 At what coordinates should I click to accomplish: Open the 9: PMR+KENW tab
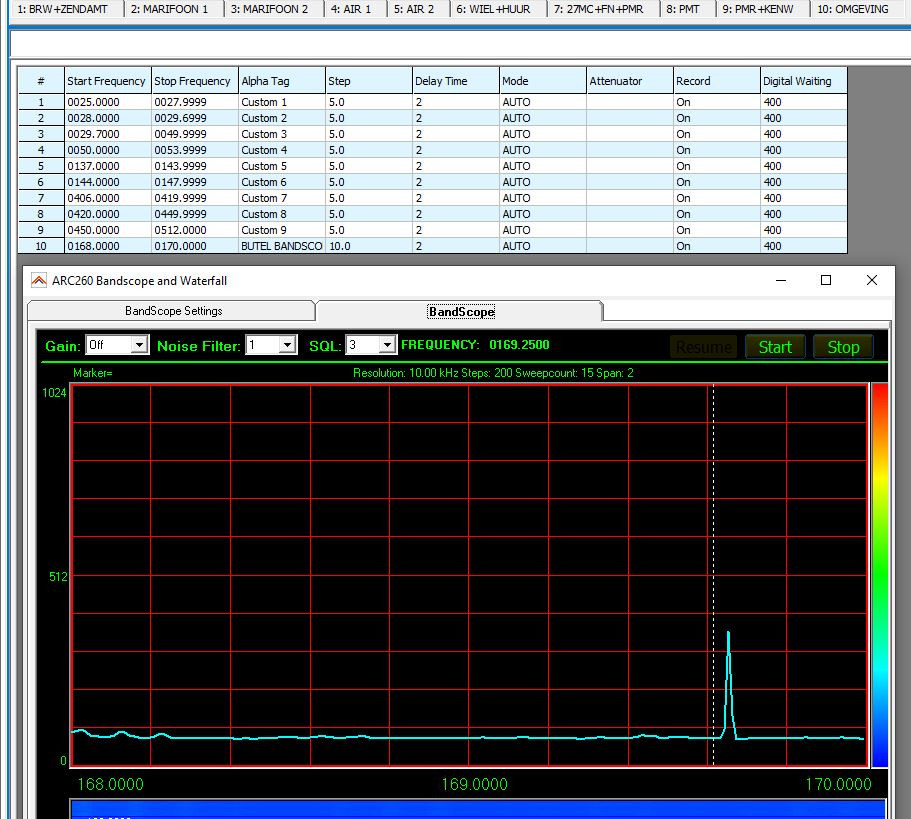tap(758, 9)
